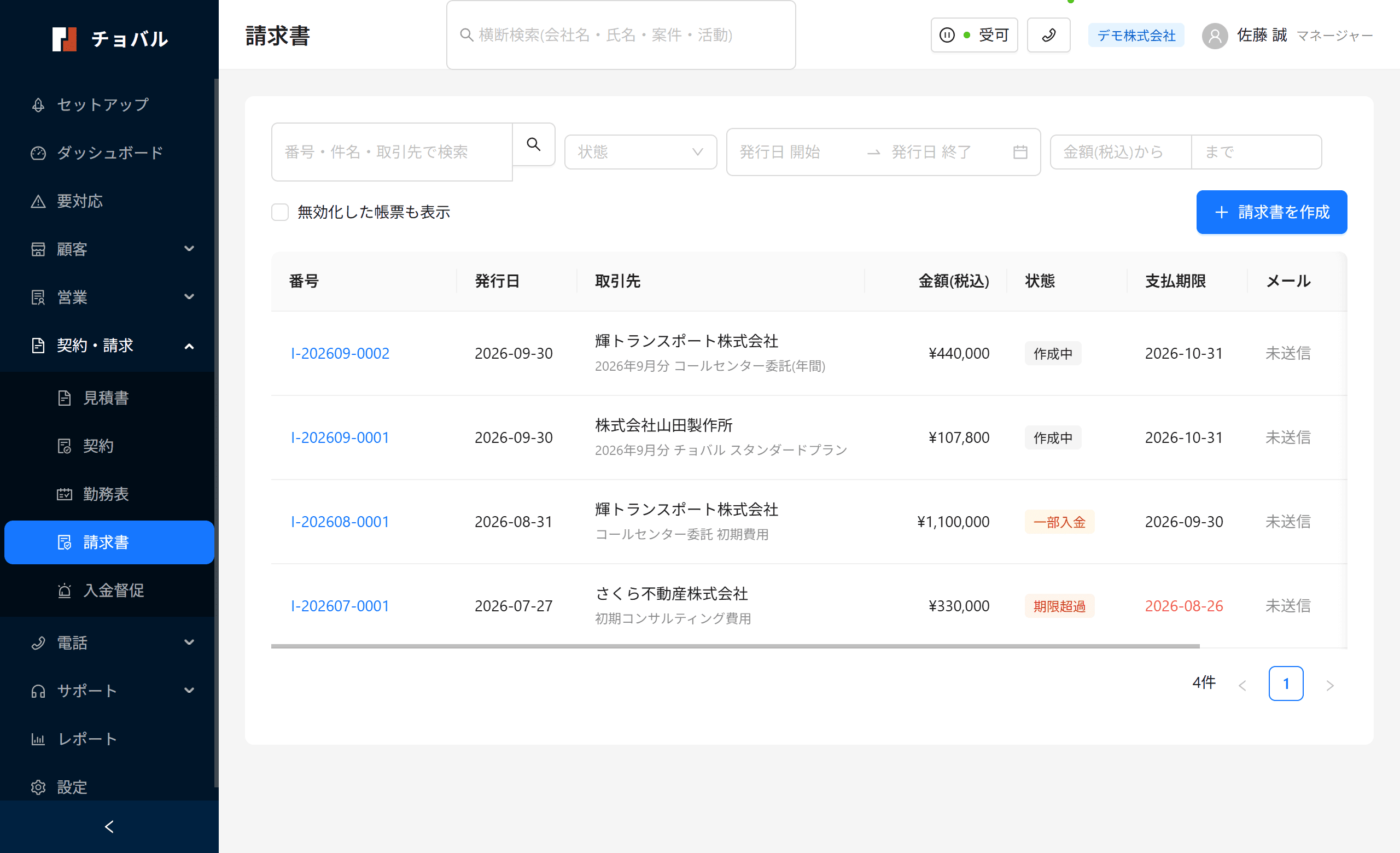Click 請求書を作成 button
1400x853 pixels.
[1271, 212]
